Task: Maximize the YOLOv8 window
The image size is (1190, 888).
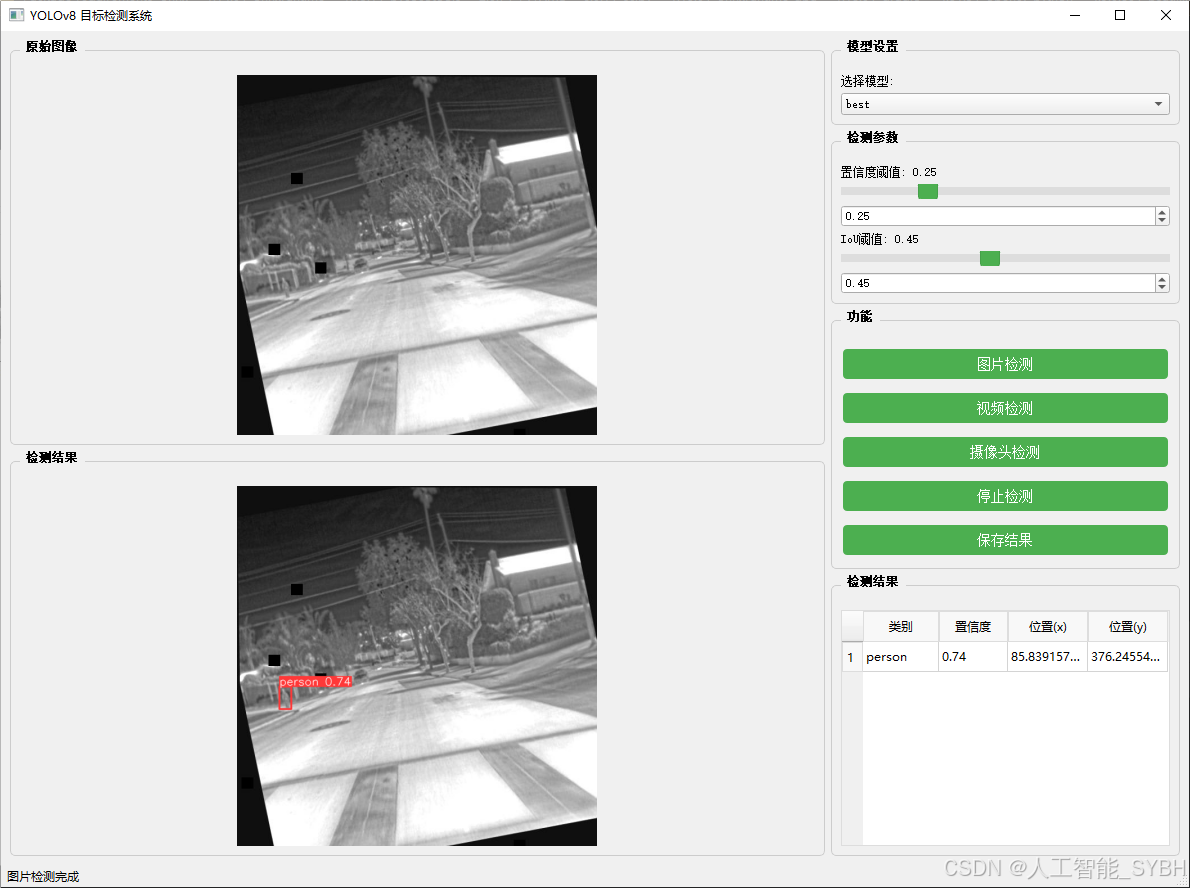Action: point(1120,15)
